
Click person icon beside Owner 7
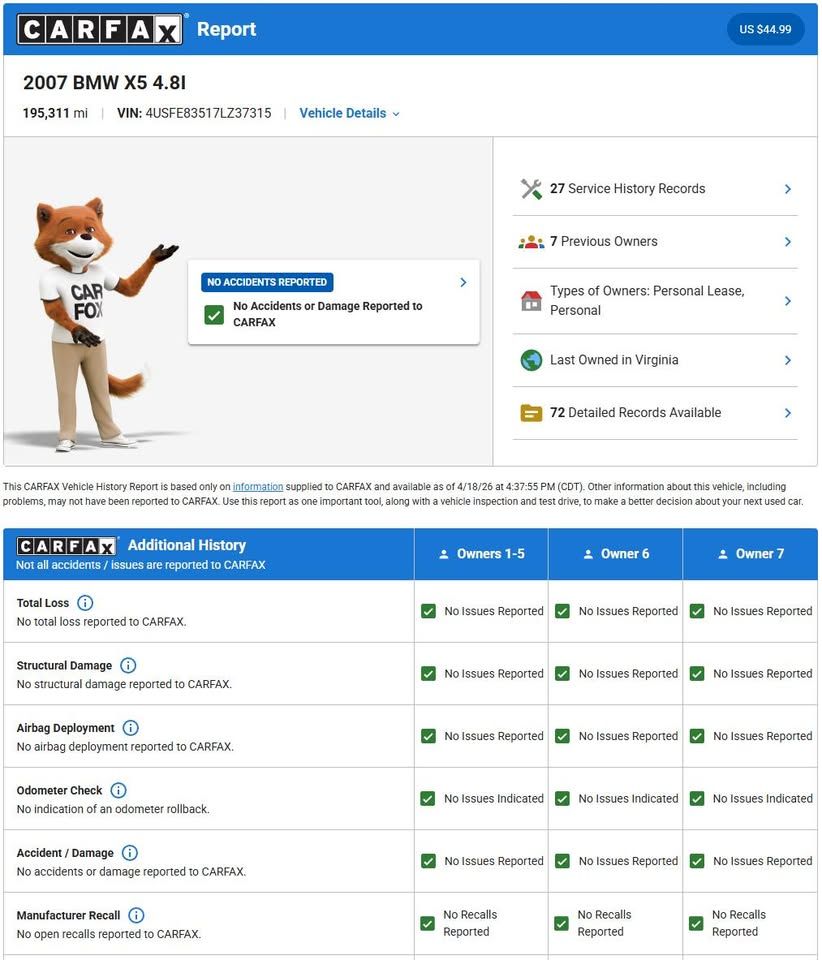pos(722,554)
